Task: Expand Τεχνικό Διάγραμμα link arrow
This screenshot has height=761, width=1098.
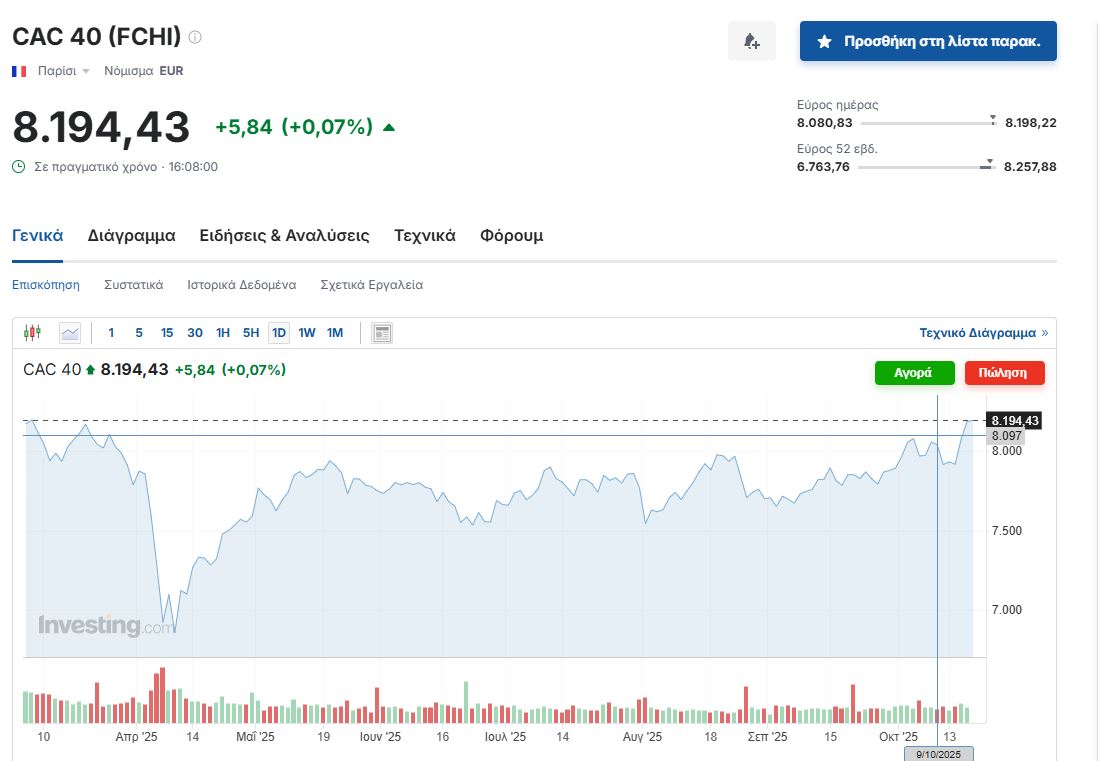Action: pyautogui.click(x=1044, y=333)
